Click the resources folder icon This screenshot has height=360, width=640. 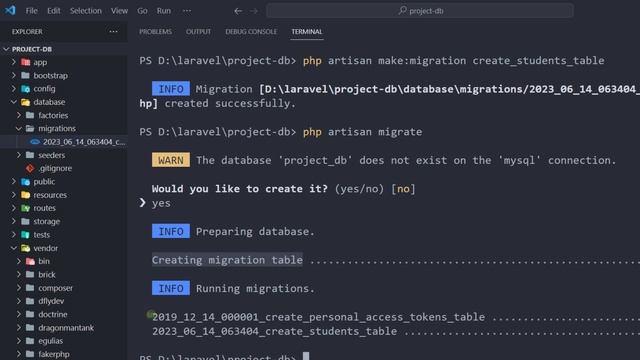[x=25, y=195]
